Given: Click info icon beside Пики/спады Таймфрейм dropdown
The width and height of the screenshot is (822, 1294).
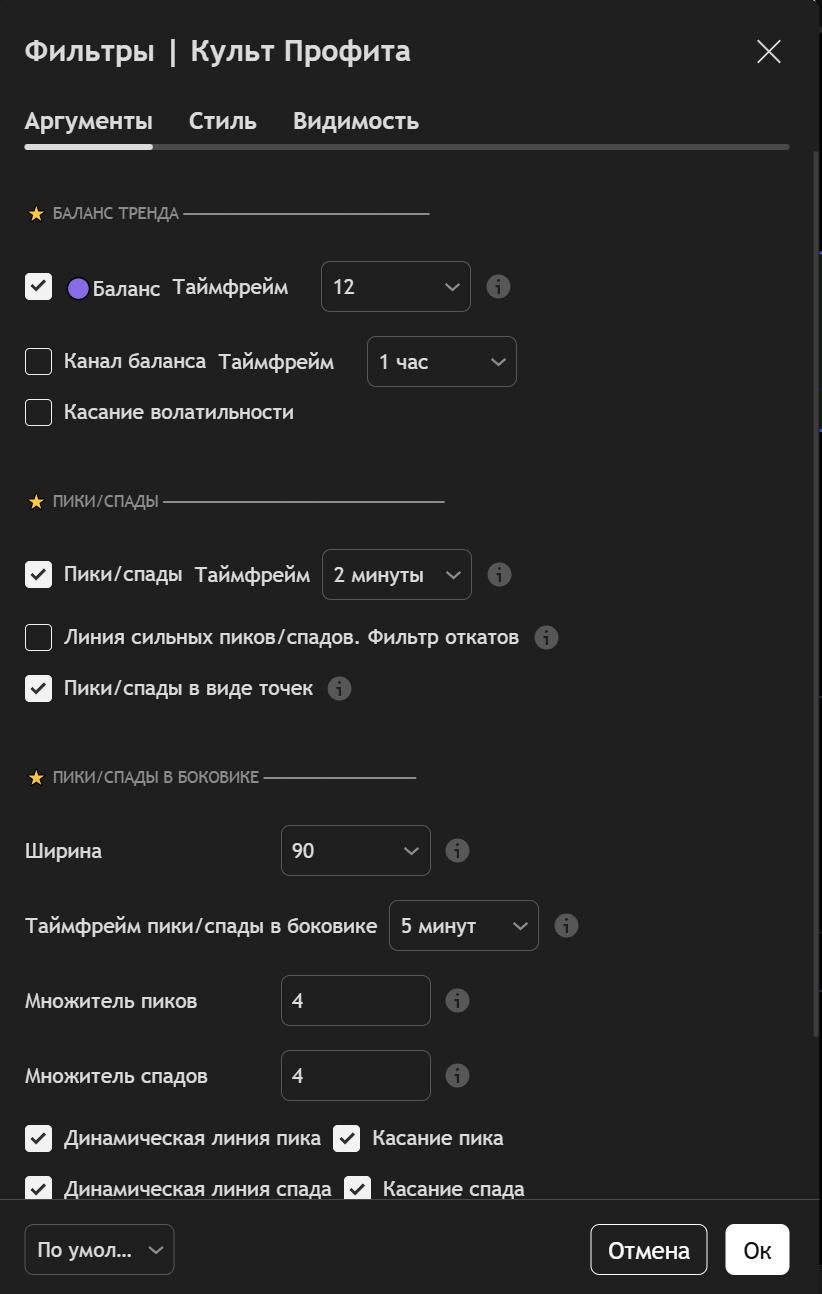Looking at the screenshot, I should click(499, 575).
